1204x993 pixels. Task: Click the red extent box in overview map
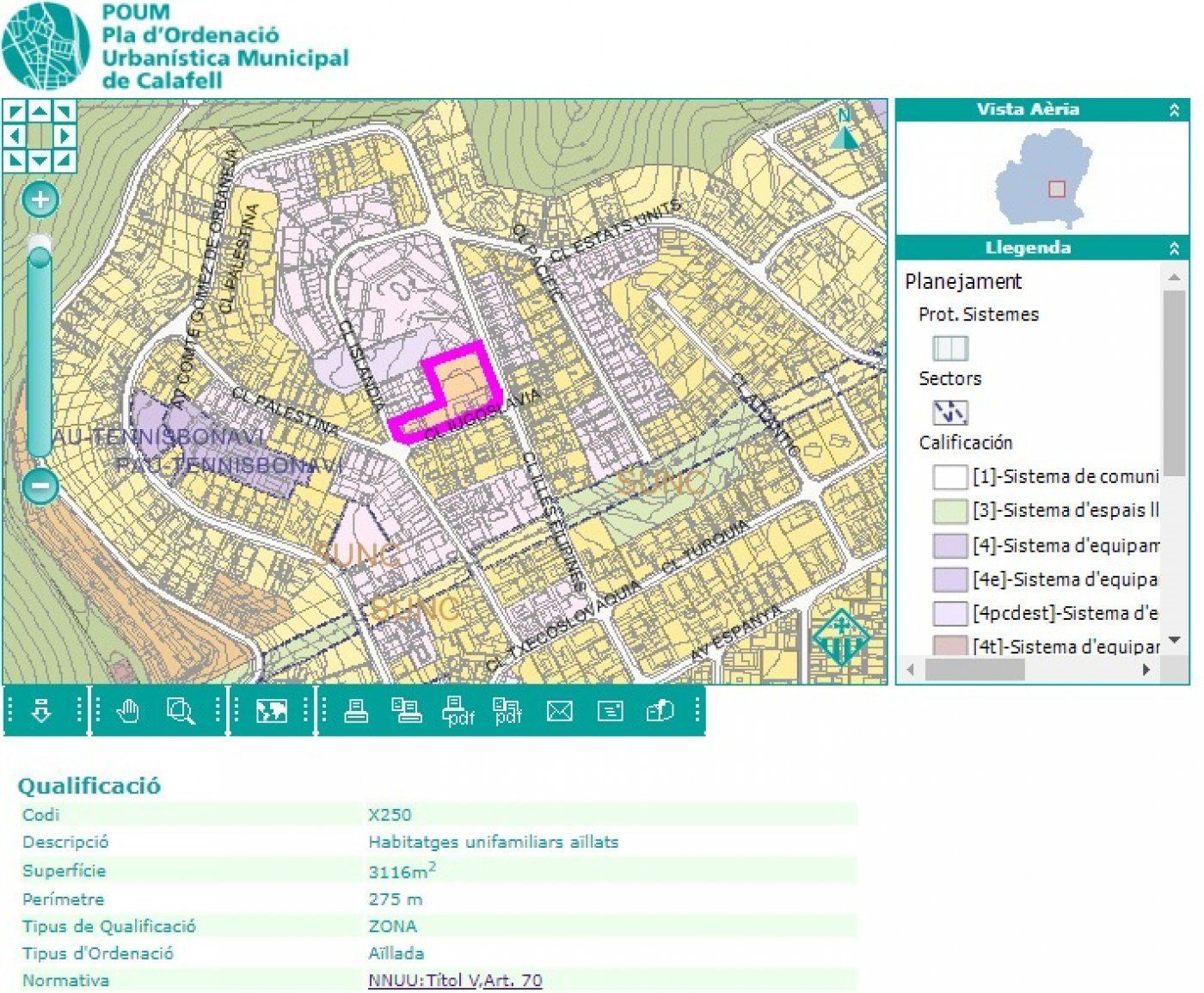click(x=1057, y=189)
